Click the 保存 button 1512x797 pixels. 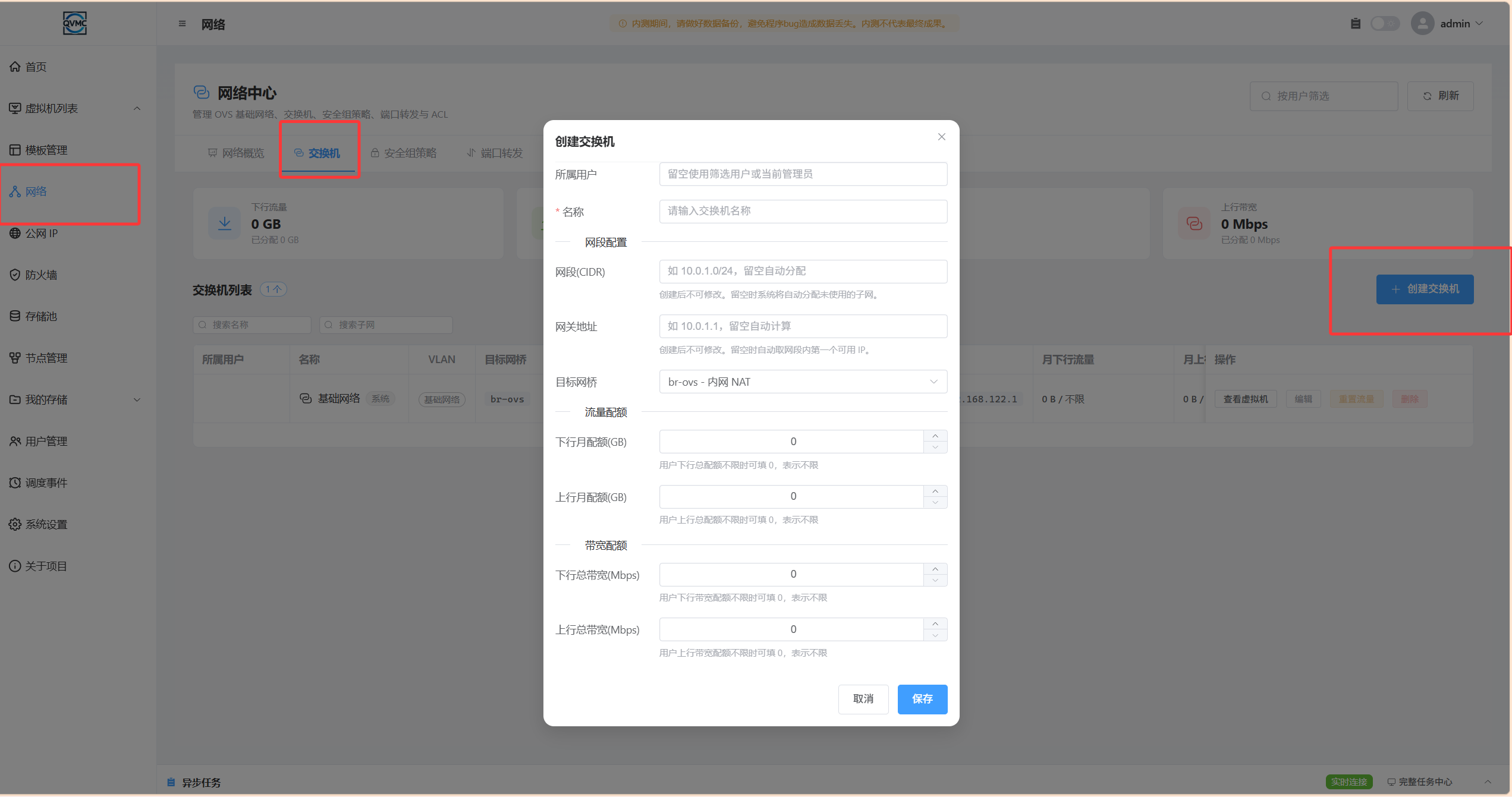pos(922,699)
